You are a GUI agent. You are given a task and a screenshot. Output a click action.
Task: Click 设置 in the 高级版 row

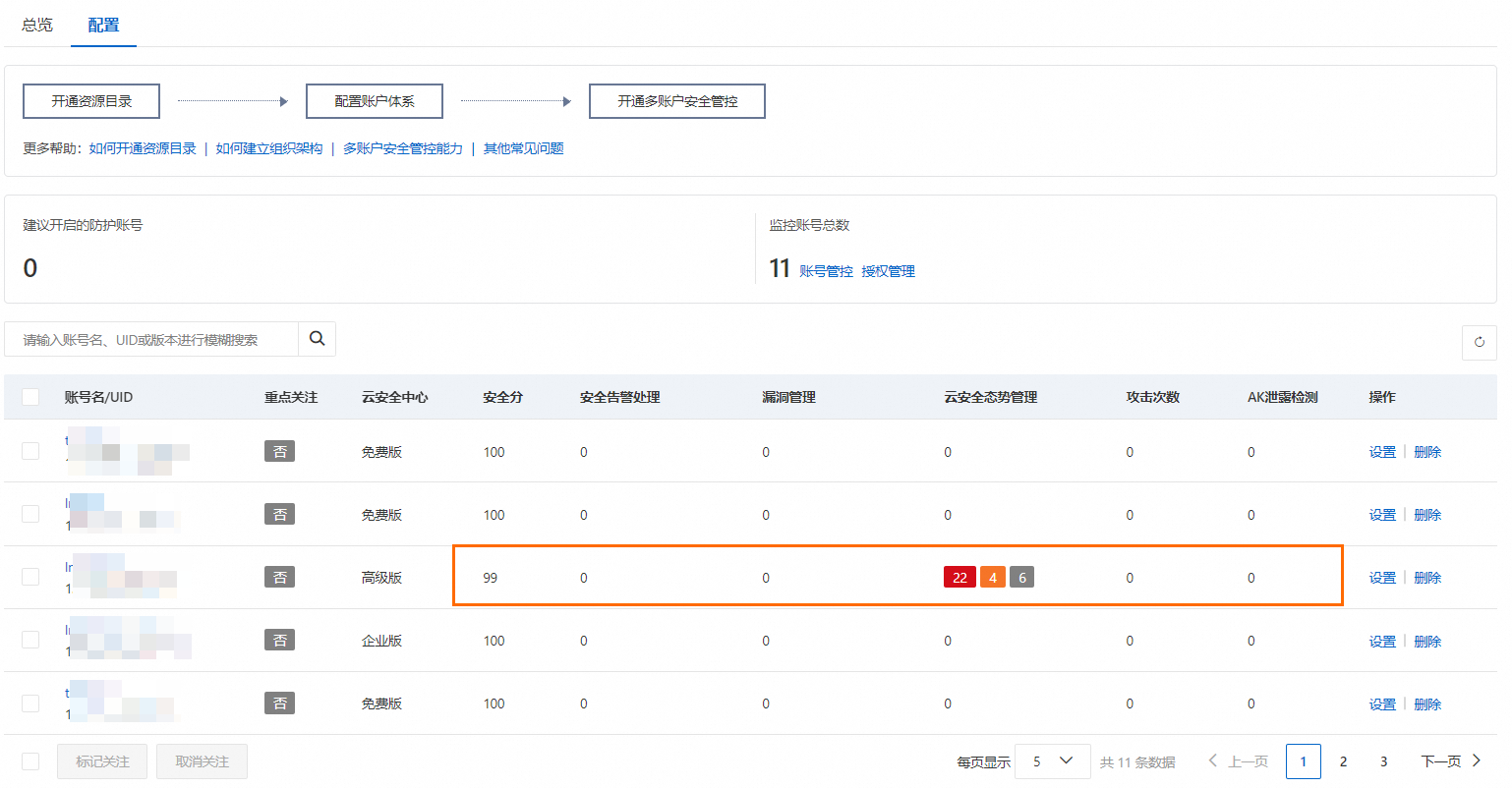tap(1382, 578)
